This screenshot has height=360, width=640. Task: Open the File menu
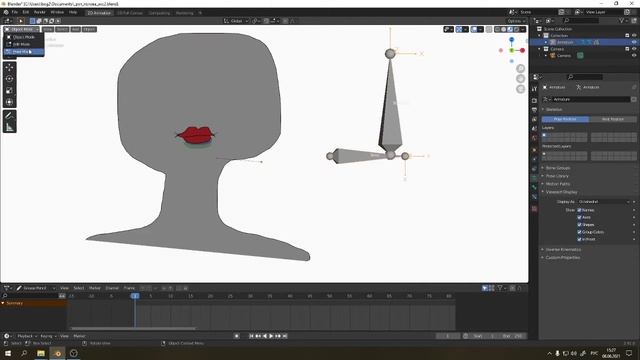pyautogui.click(x=15, y=12)
